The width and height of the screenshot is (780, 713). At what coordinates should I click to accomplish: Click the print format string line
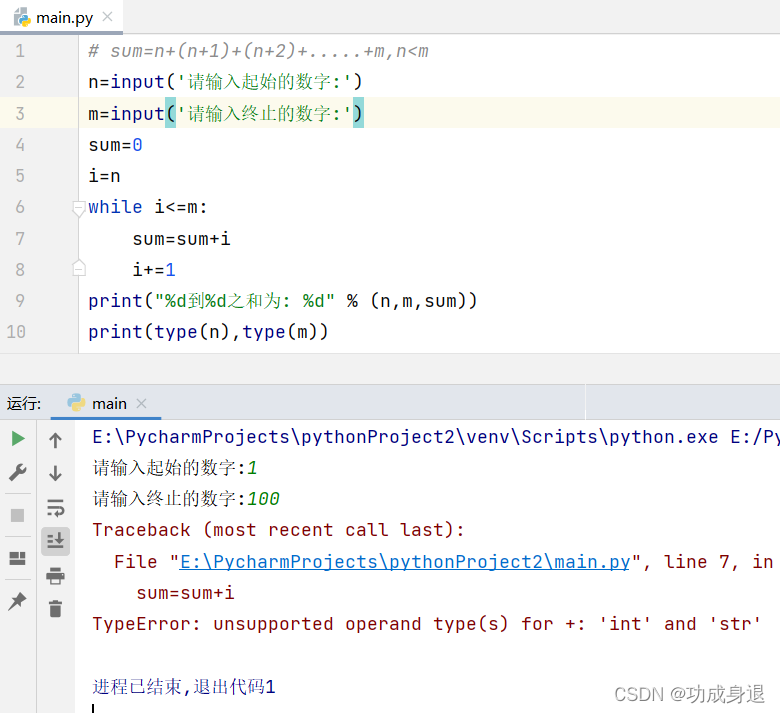tap(283, 301)
